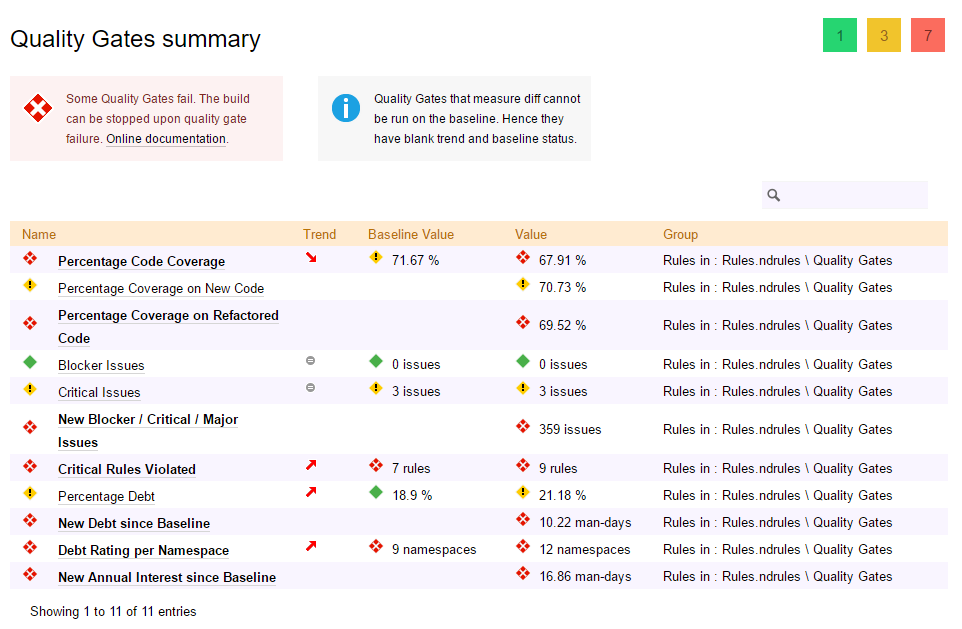Sort table by Baseline Value column header
The width and height of the screenshot is (962, 629).
(x=410, y=234)
